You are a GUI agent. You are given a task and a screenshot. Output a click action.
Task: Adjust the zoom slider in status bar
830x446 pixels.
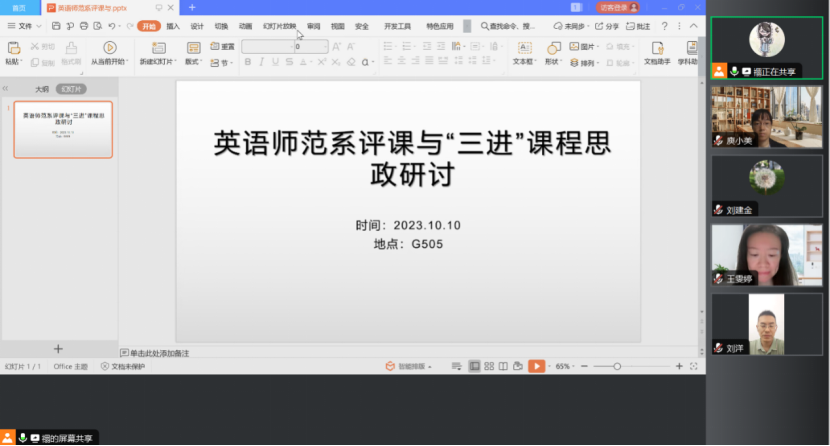pos(617,367)
